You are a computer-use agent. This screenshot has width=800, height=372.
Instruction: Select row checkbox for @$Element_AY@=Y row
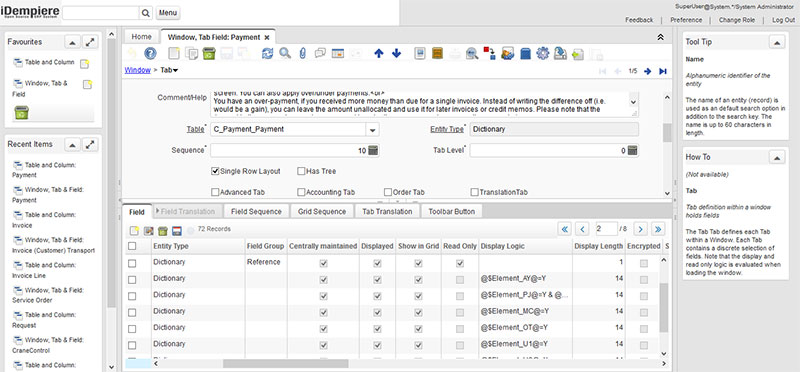pyautogui.click(x=132, y=280)
